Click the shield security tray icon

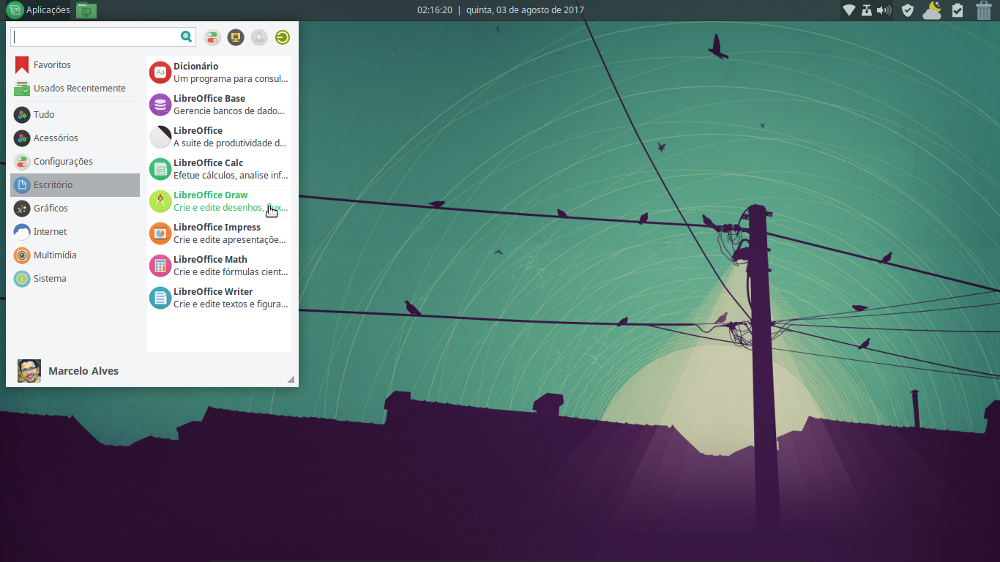[x=908, y=10]
